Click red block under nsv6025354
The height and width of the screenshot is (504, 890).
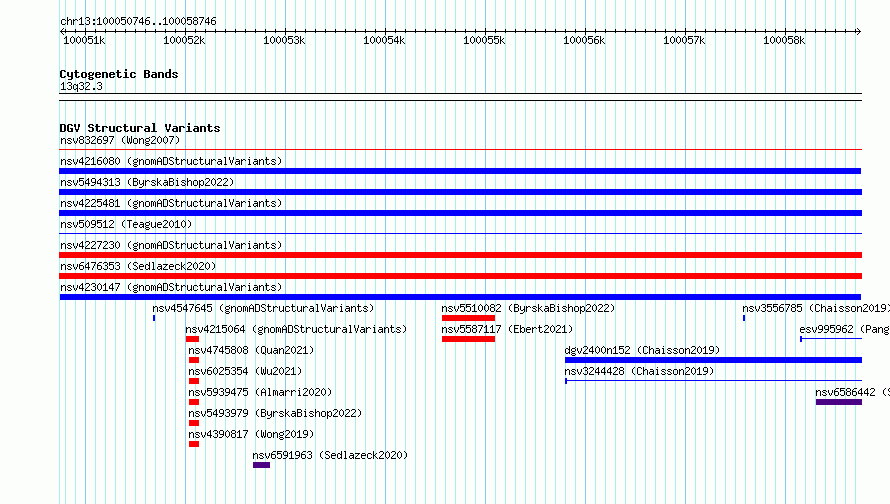coord(194,381)
